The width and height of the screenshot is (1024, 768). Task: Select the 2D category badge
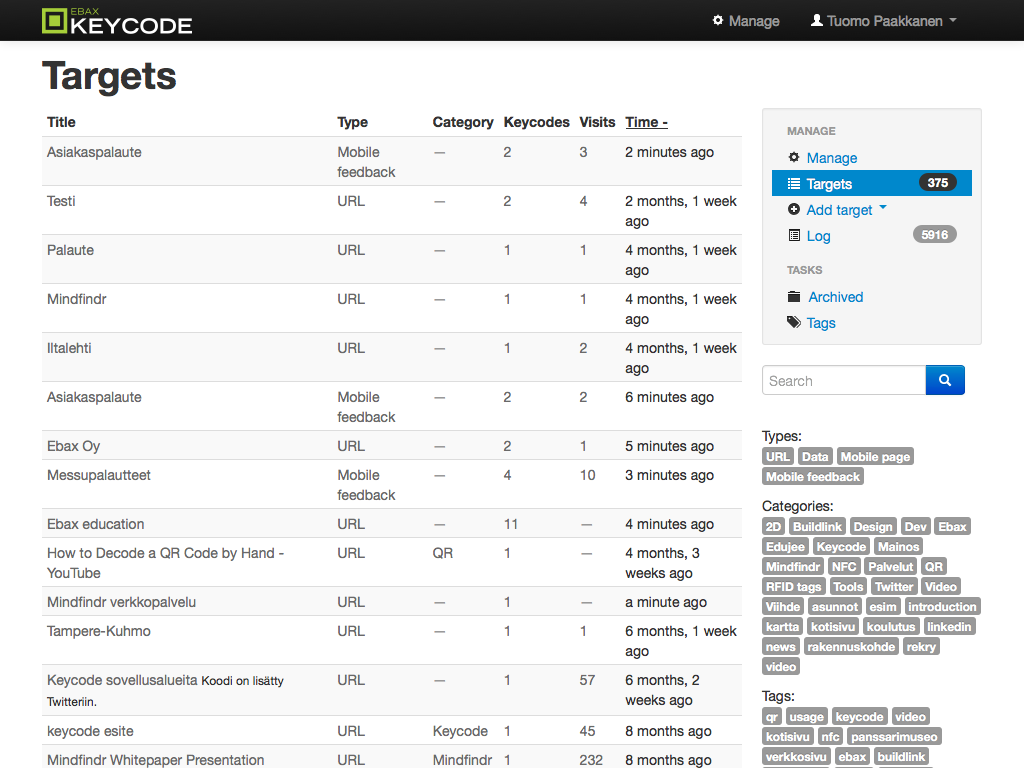point(773,526)
